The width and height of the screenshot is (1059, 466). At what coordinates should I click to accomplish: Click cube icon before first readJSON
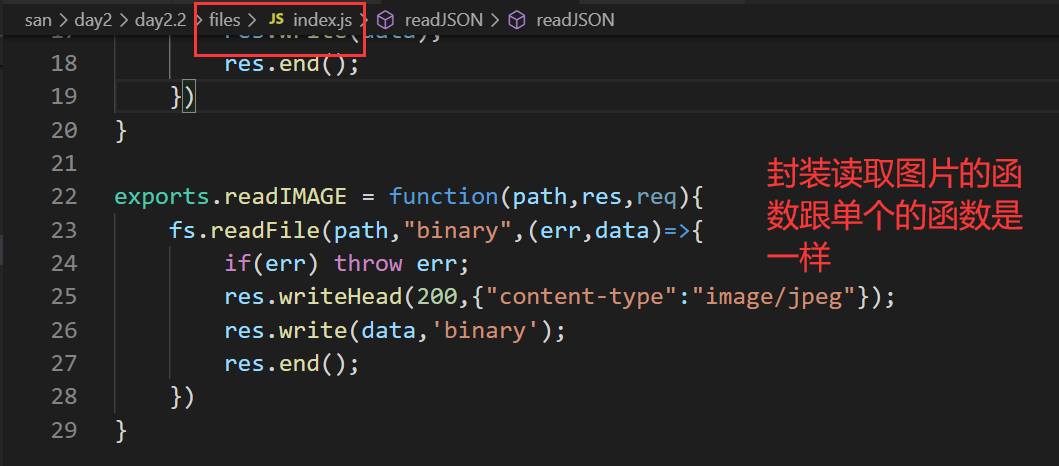coord(385,20)
